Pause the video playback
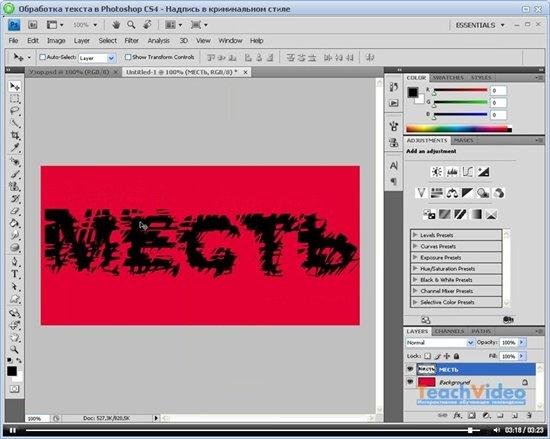The height and width of the screenshot is (439, 550). [12, 430]
